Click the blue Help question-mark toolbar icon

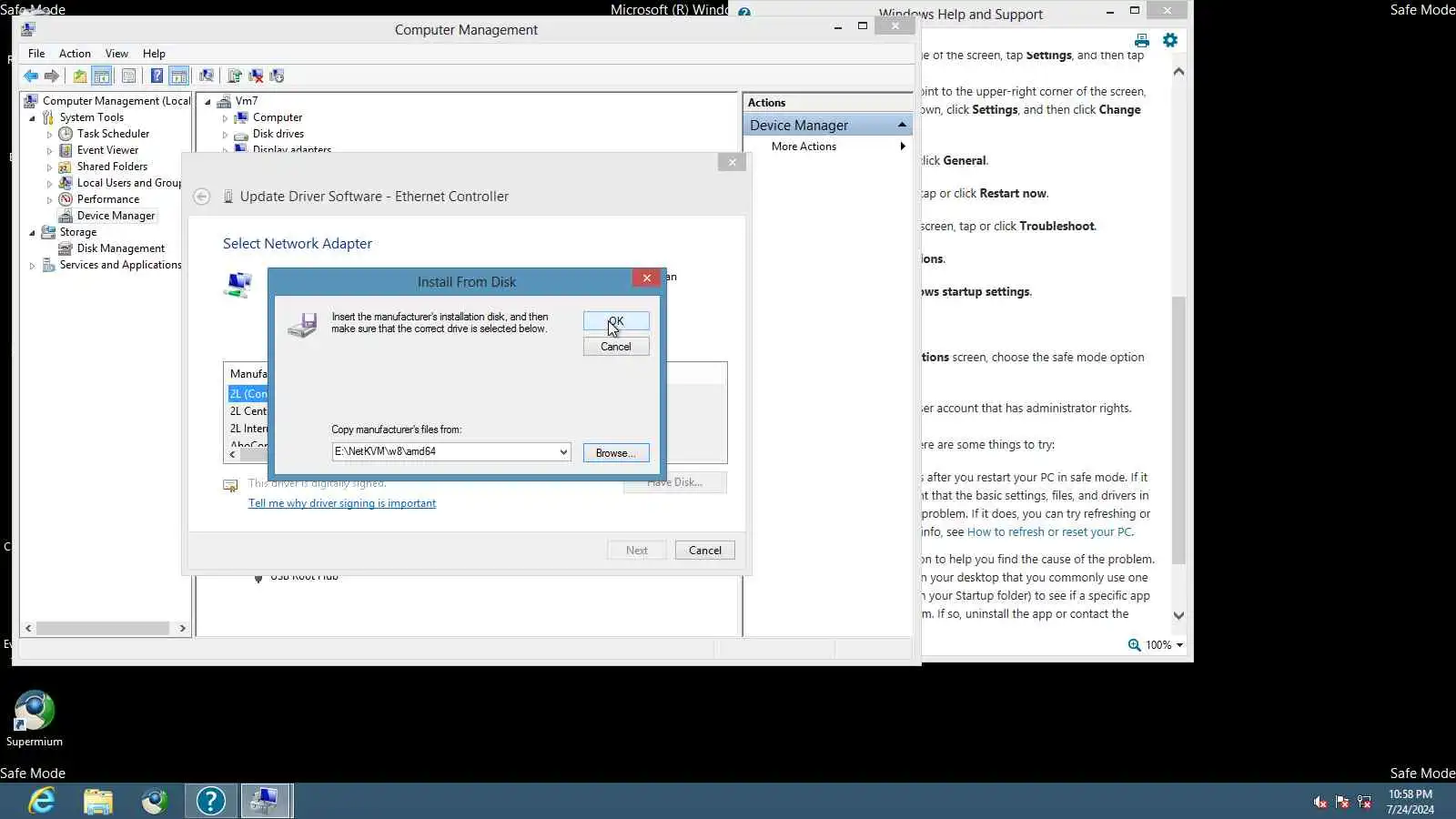(x=157, y=76)
